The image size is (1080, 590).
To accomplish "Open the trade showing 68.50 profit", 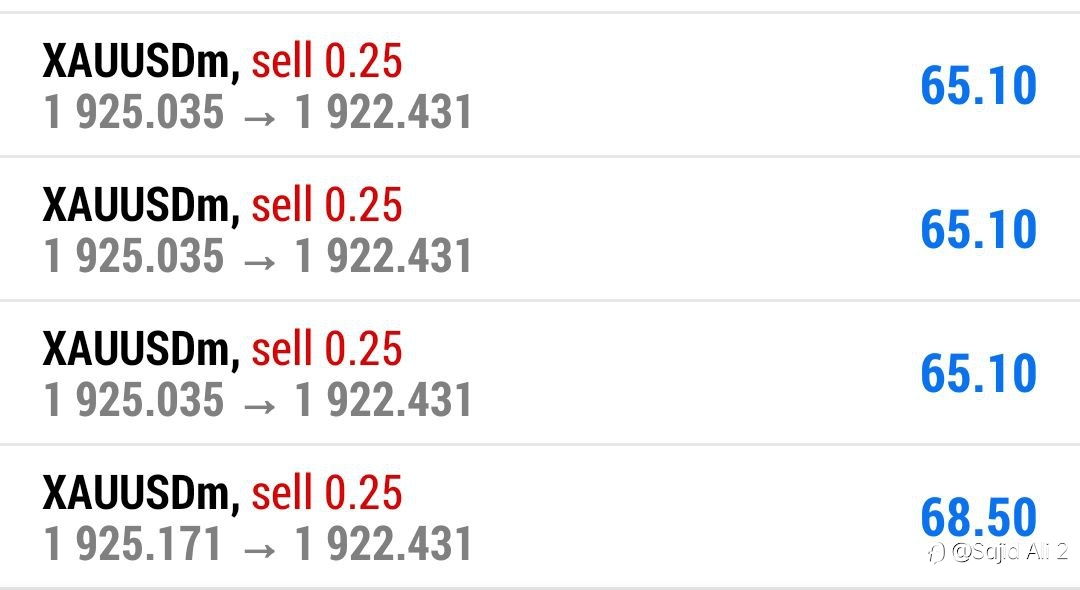I will click(x=540, y=516).
